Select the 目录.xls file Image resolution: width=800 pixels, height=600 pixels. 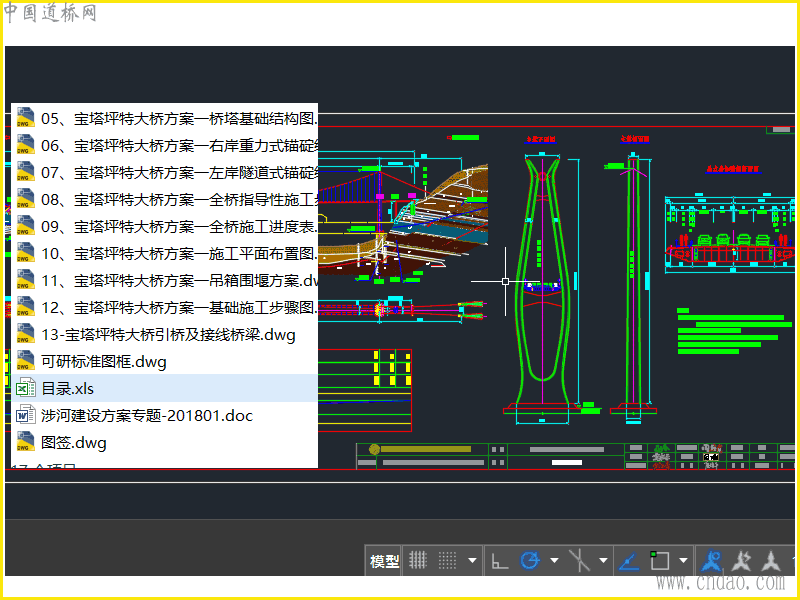[x=67, y=388]
